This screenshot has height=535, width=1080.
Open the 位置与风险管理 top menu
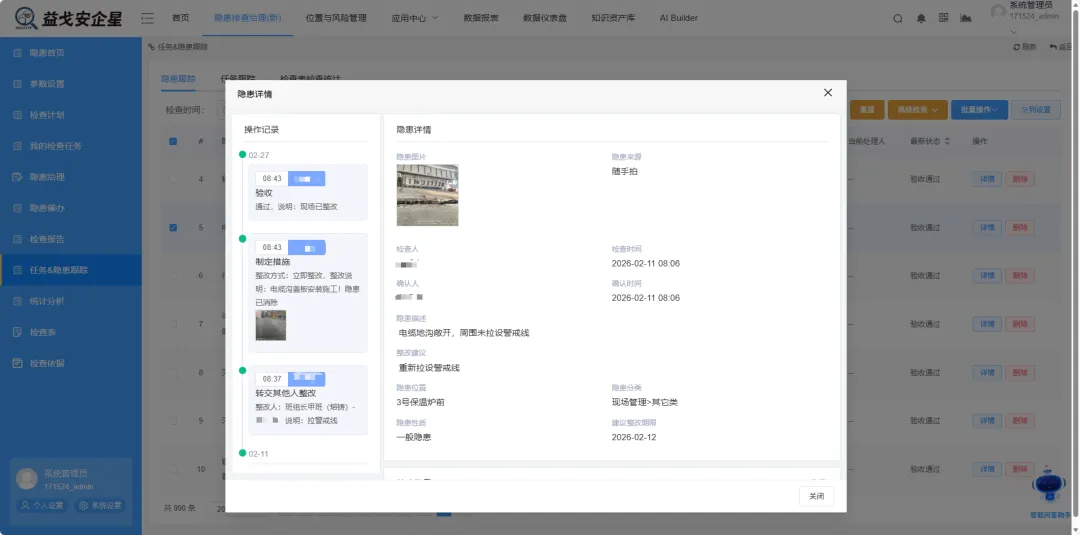point(336,18)
